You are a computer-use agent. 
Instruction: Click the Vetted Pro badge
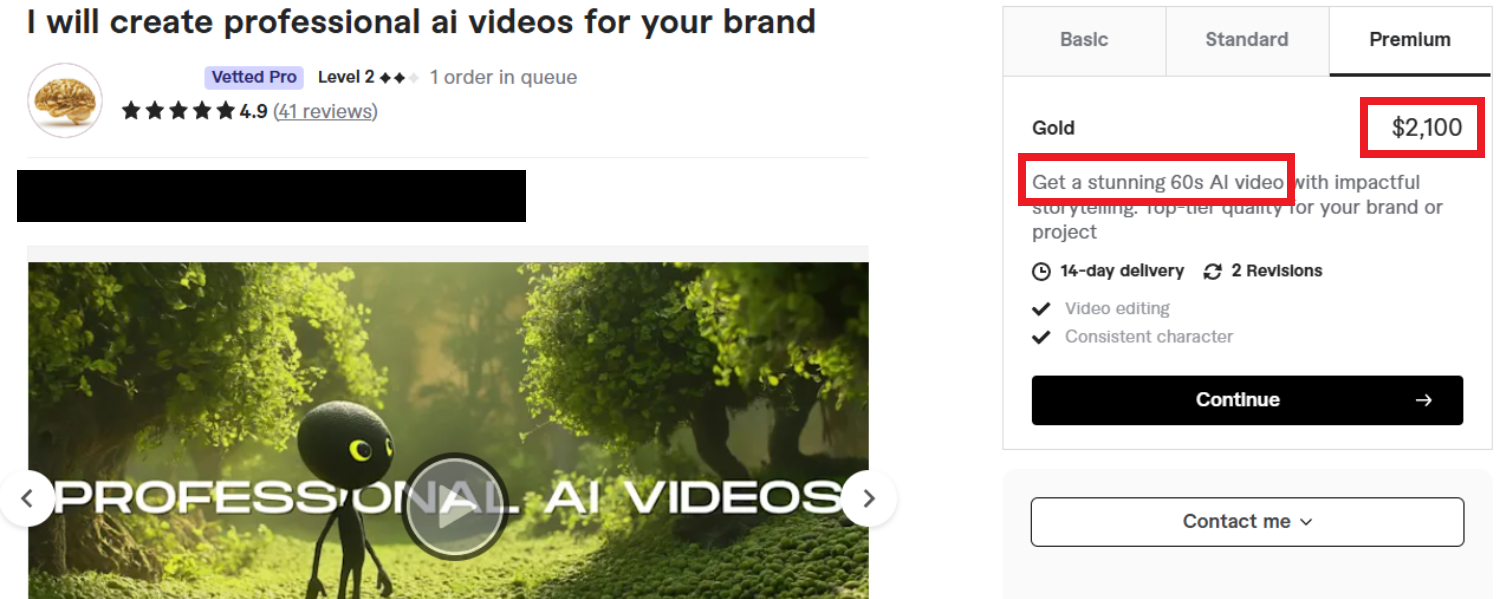coord(254,77)
